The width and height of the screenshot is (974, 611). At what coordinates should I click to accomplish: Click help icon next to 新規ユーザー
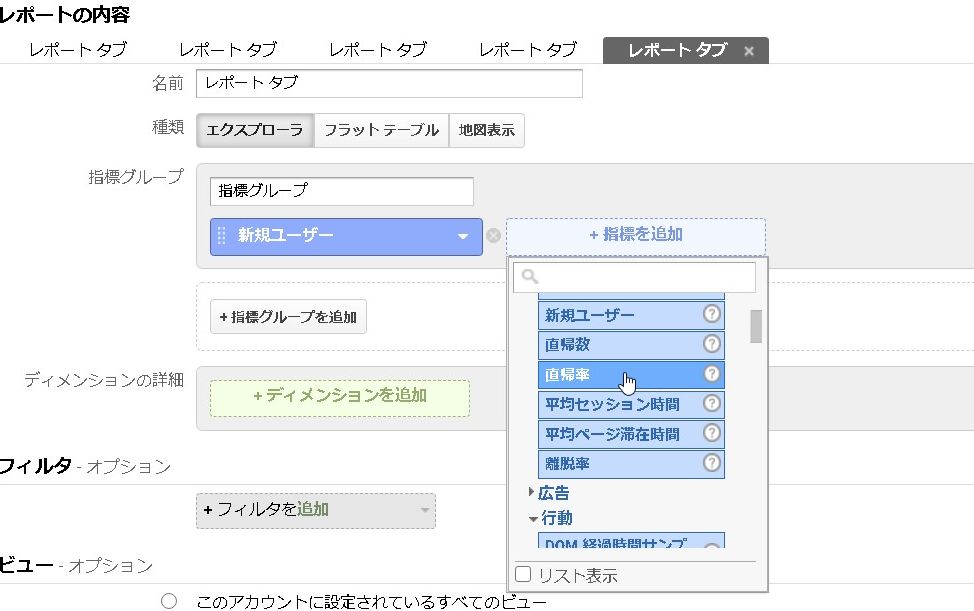[x=712, y=314]
